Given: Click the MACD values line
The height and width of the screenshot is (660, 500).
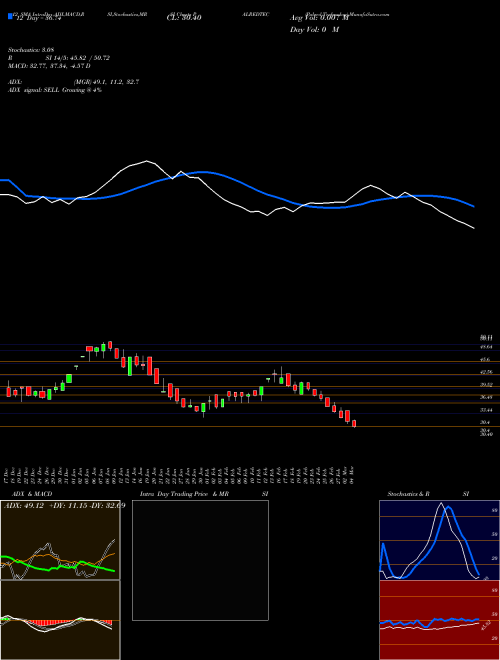Looking at the screenshot, I should pyautogui.click(x=49, y=66).
